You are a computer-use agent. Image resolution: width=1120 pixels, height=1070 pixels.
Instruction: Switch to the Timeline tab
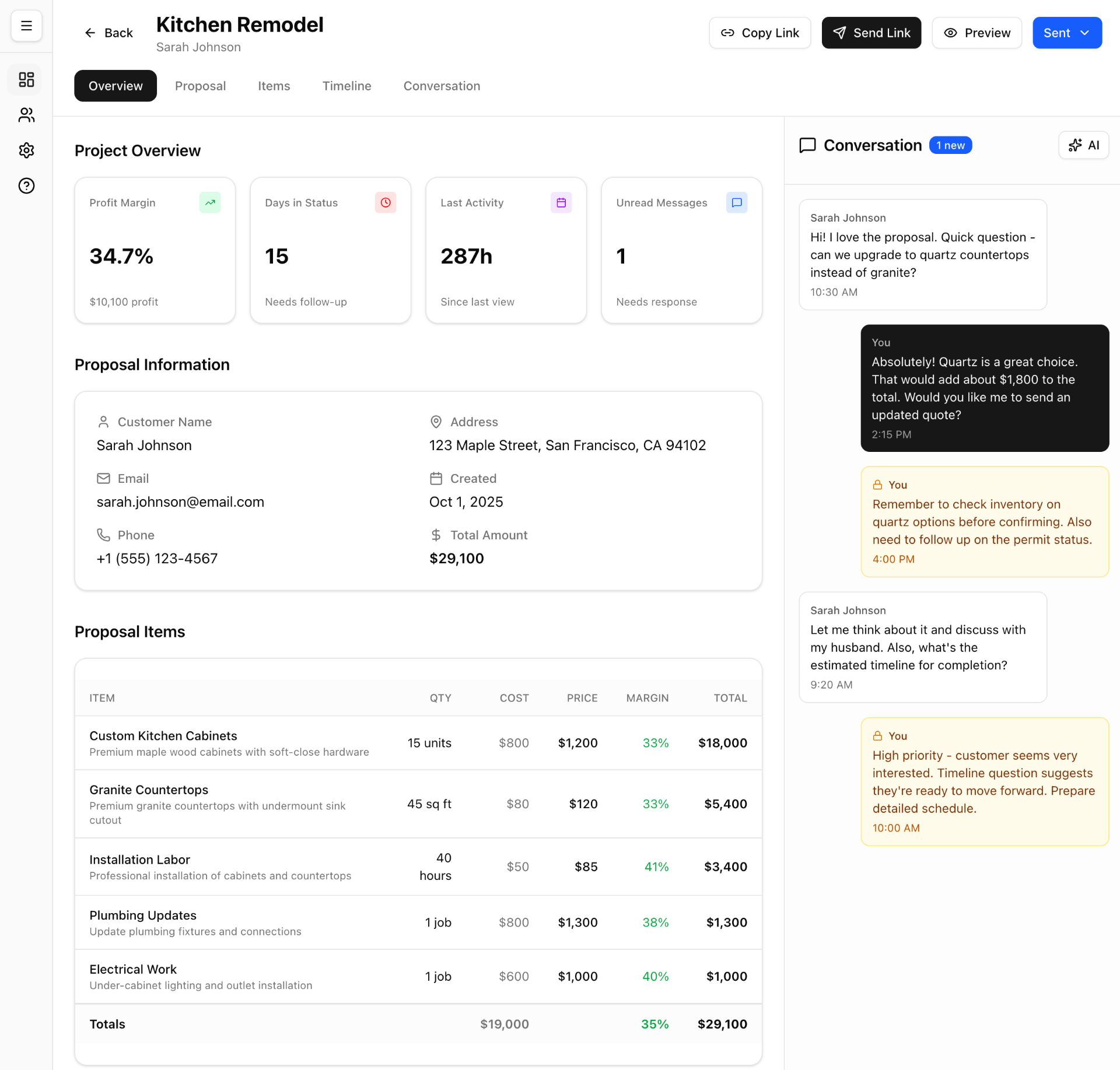(x=346, y=86)
